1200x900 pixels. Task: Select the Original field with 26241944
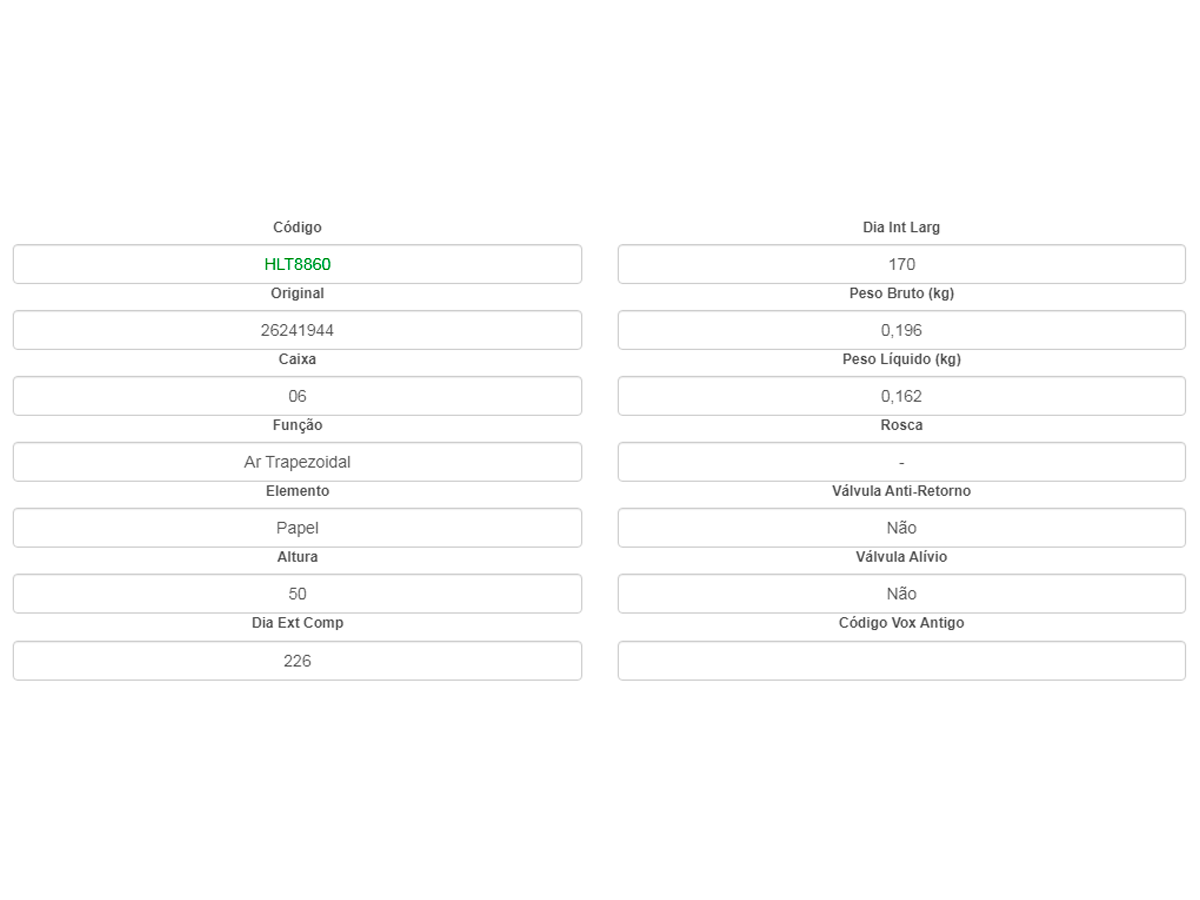[297, 330]
